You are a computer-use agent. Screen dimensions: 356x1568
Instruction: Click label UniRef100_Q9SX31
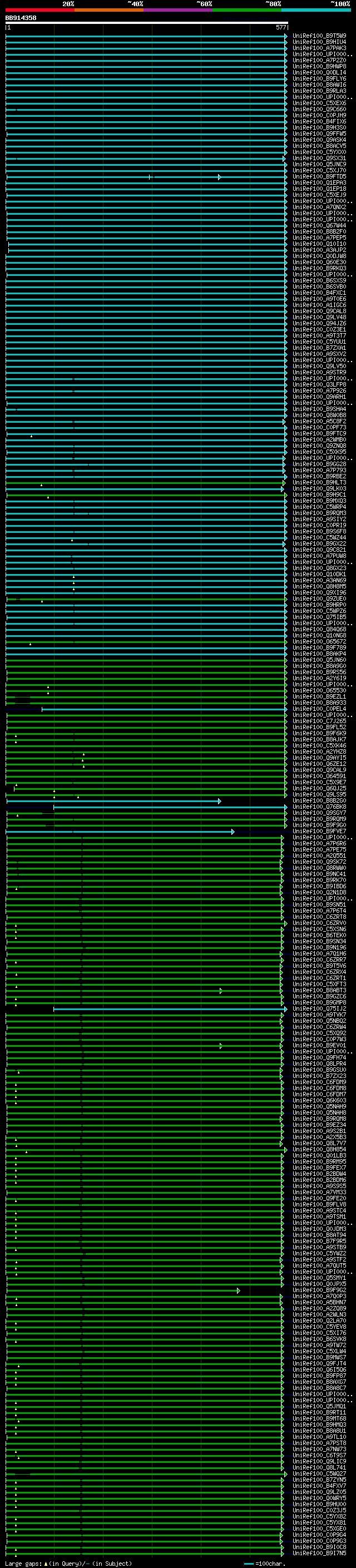319,159
